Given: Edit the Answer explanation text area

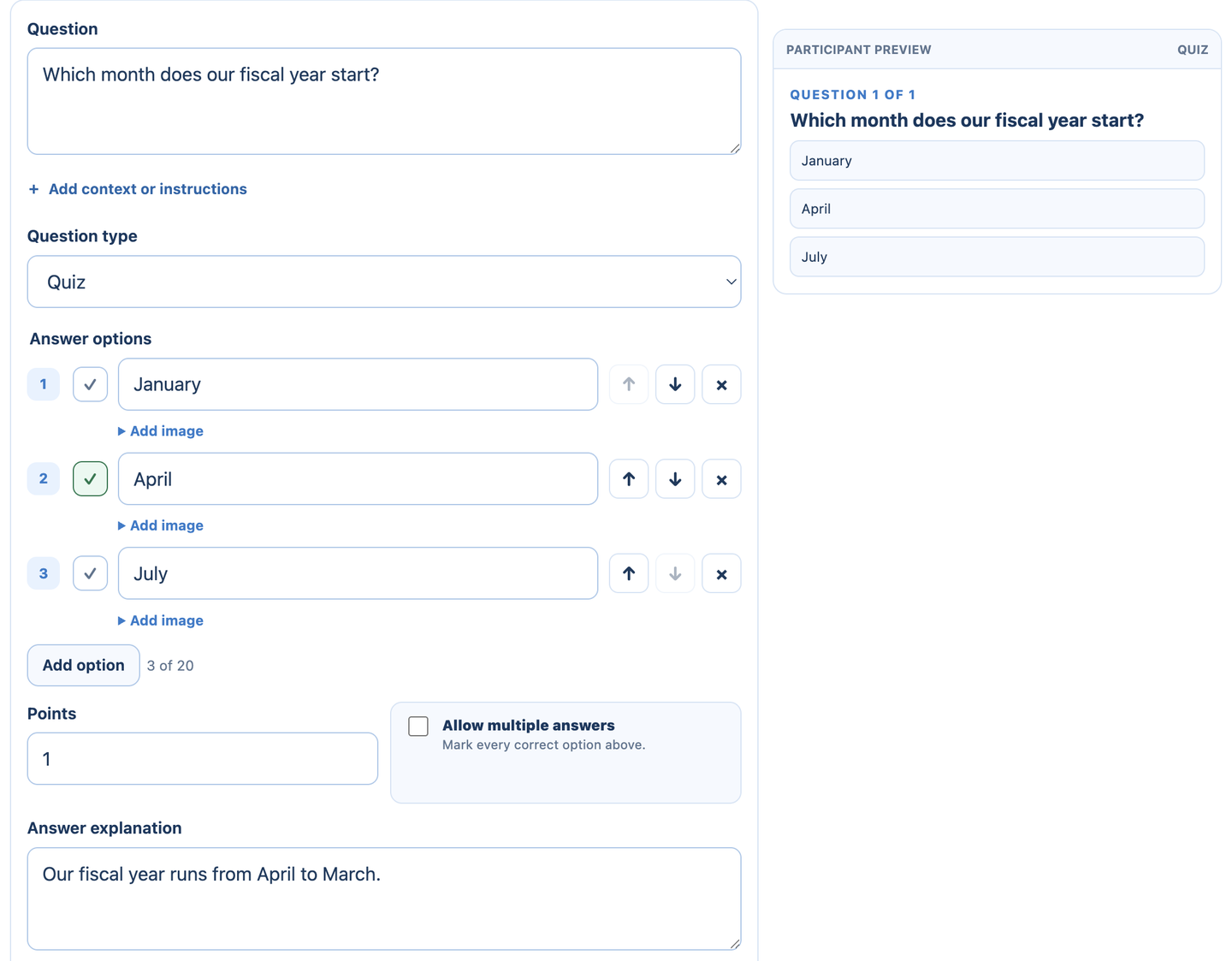Looking at the screenshot, I should tap(384, 899).
